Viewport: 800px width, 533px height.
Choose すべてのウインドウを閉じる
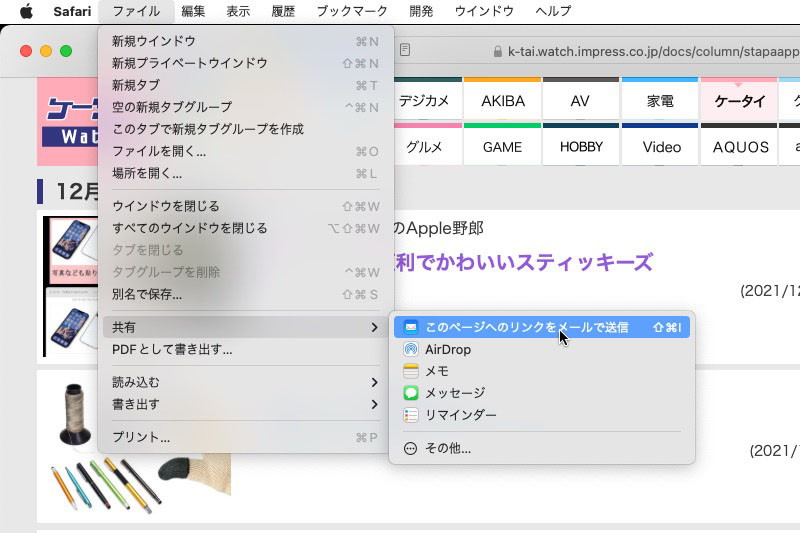pyautogui.click(x=245, y=228)
